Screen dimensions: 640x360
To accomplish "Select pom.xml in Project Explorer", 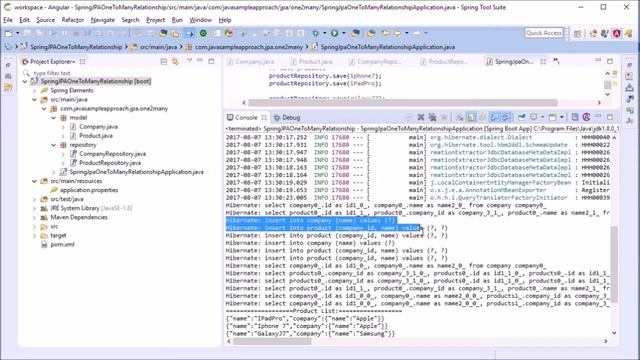I will click(x=62, y=244).
